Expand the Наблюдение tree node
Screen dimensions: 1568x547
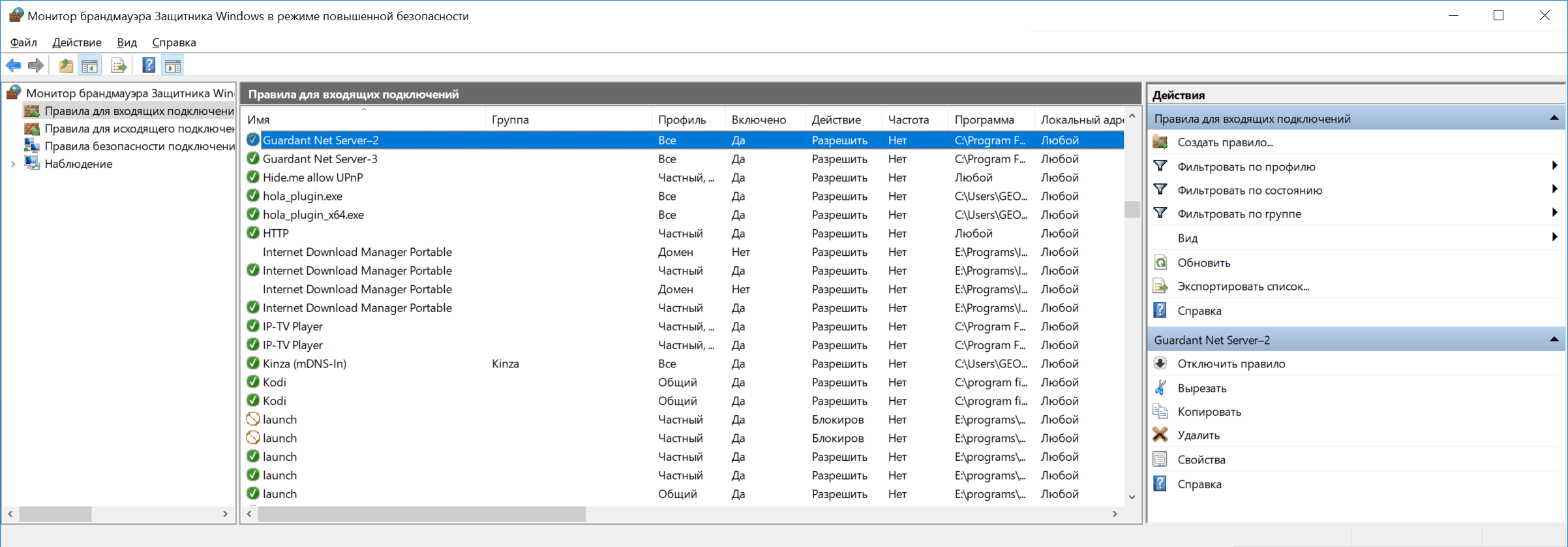pos(13,164)
